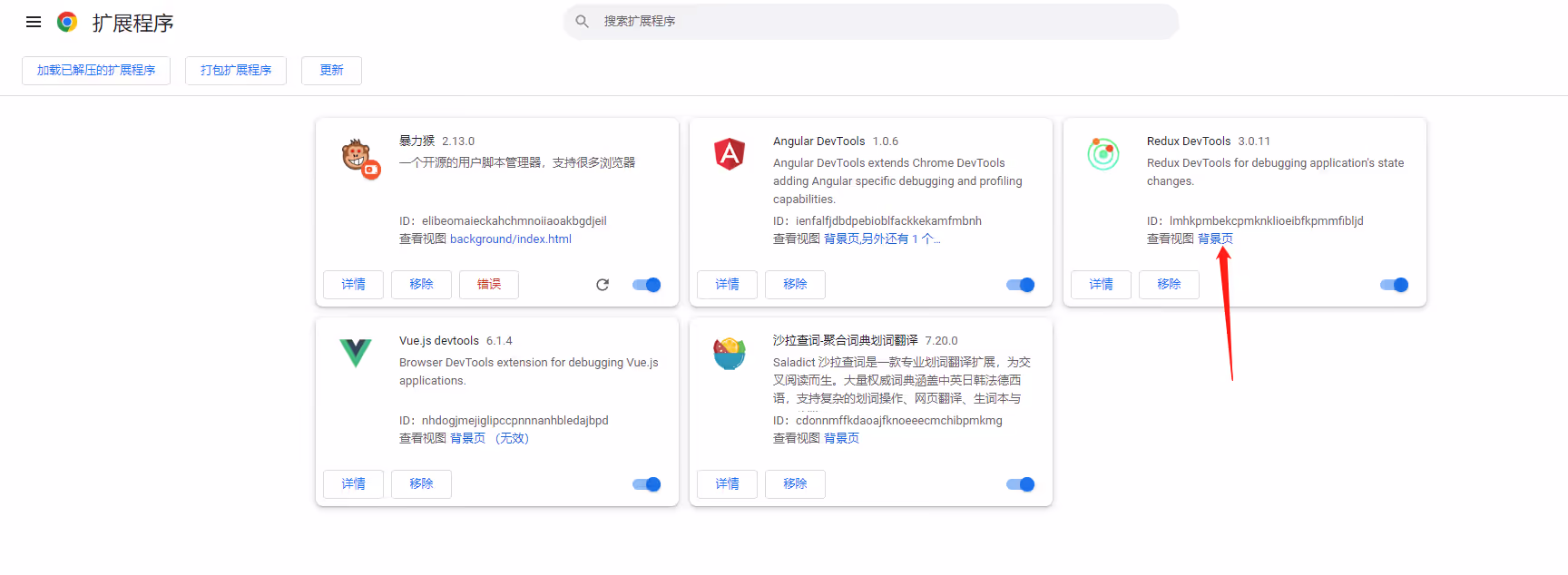
Task: Toggle off the 沙拉查词 extension
Action: coord(1021,484)
